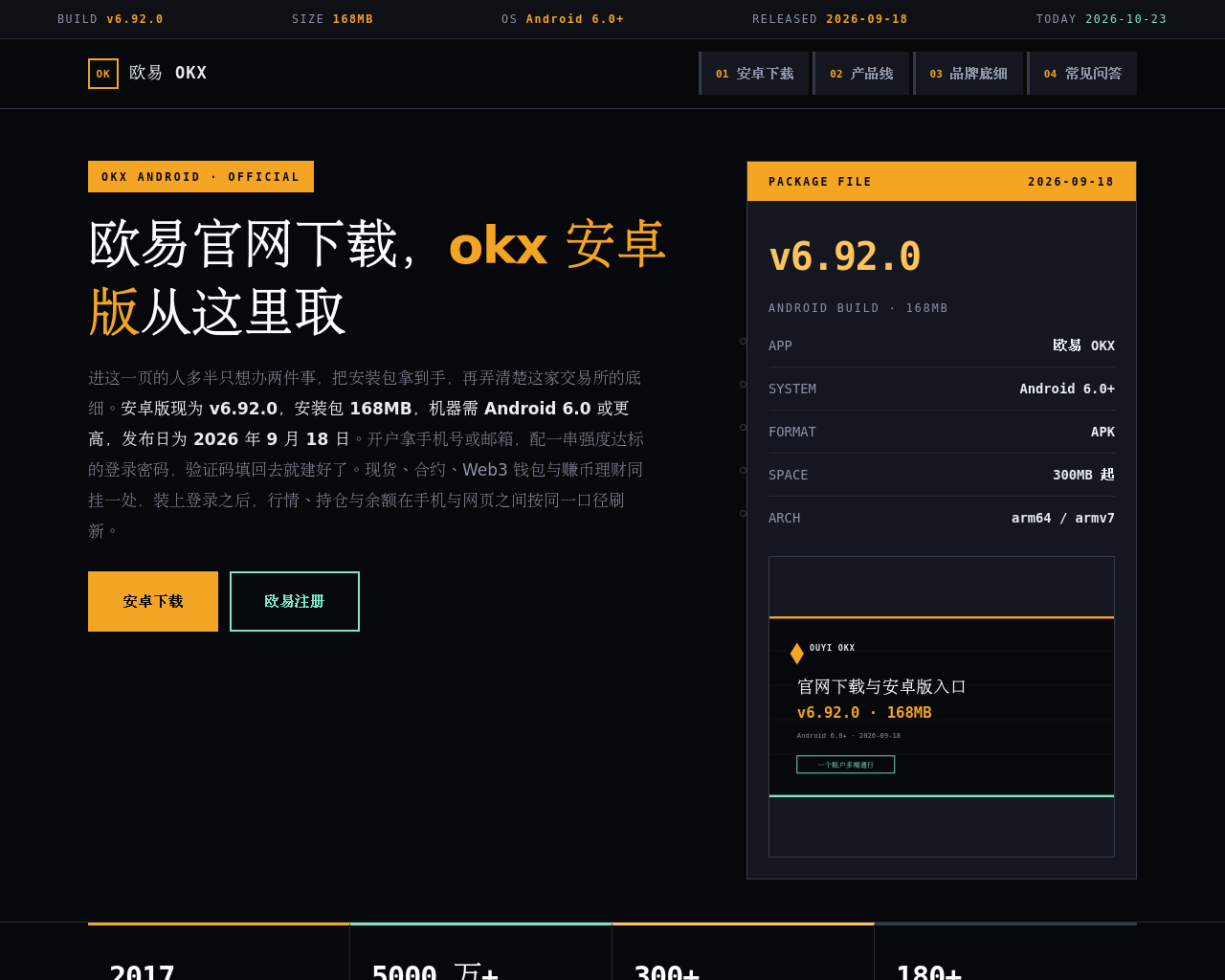
Task: Click 官网下载与安卓版入口 title in preview
Action: click(x=881, y=687)
